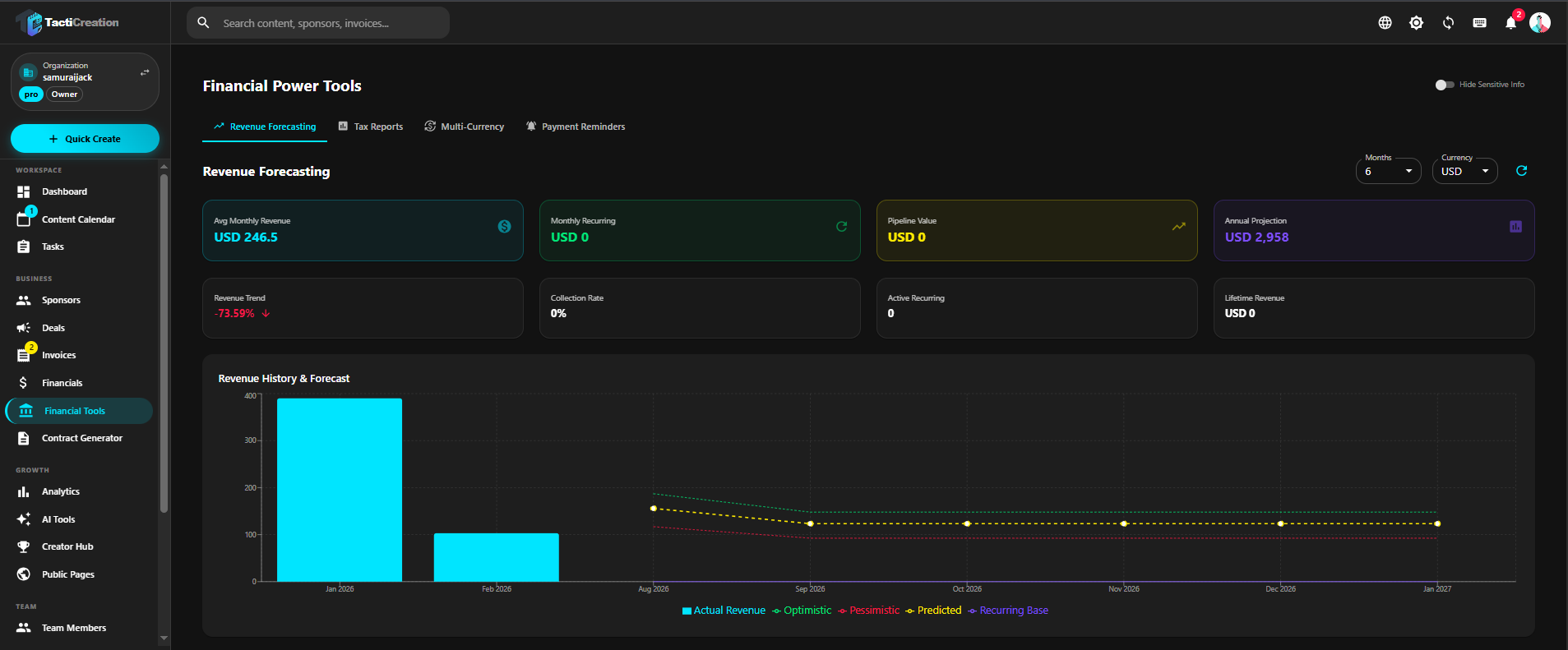Click the Sponsors people icon
Image resolution: width=1568 pixels, height=650 pixels.
[x=24, y=300]
